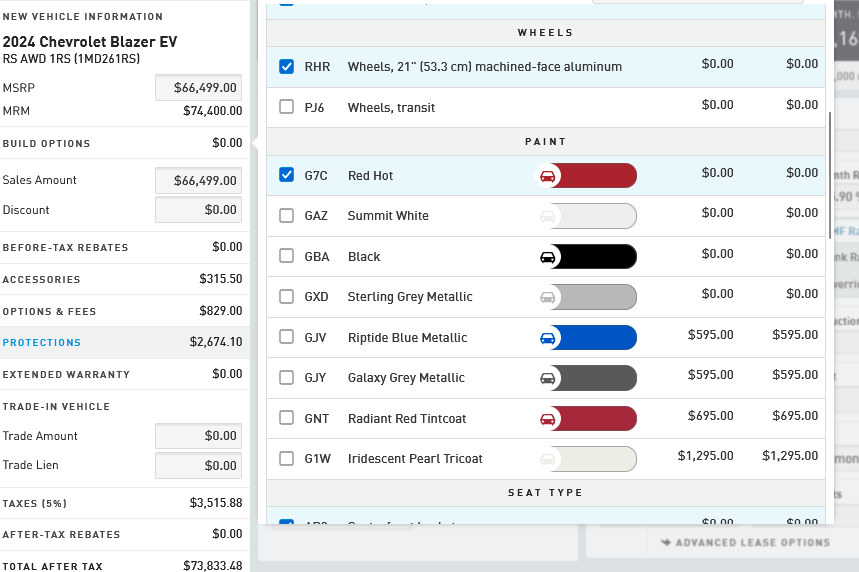Check GJY Galaxy Grey Metallic paint

pyautogui.click(x=287, y=377)
